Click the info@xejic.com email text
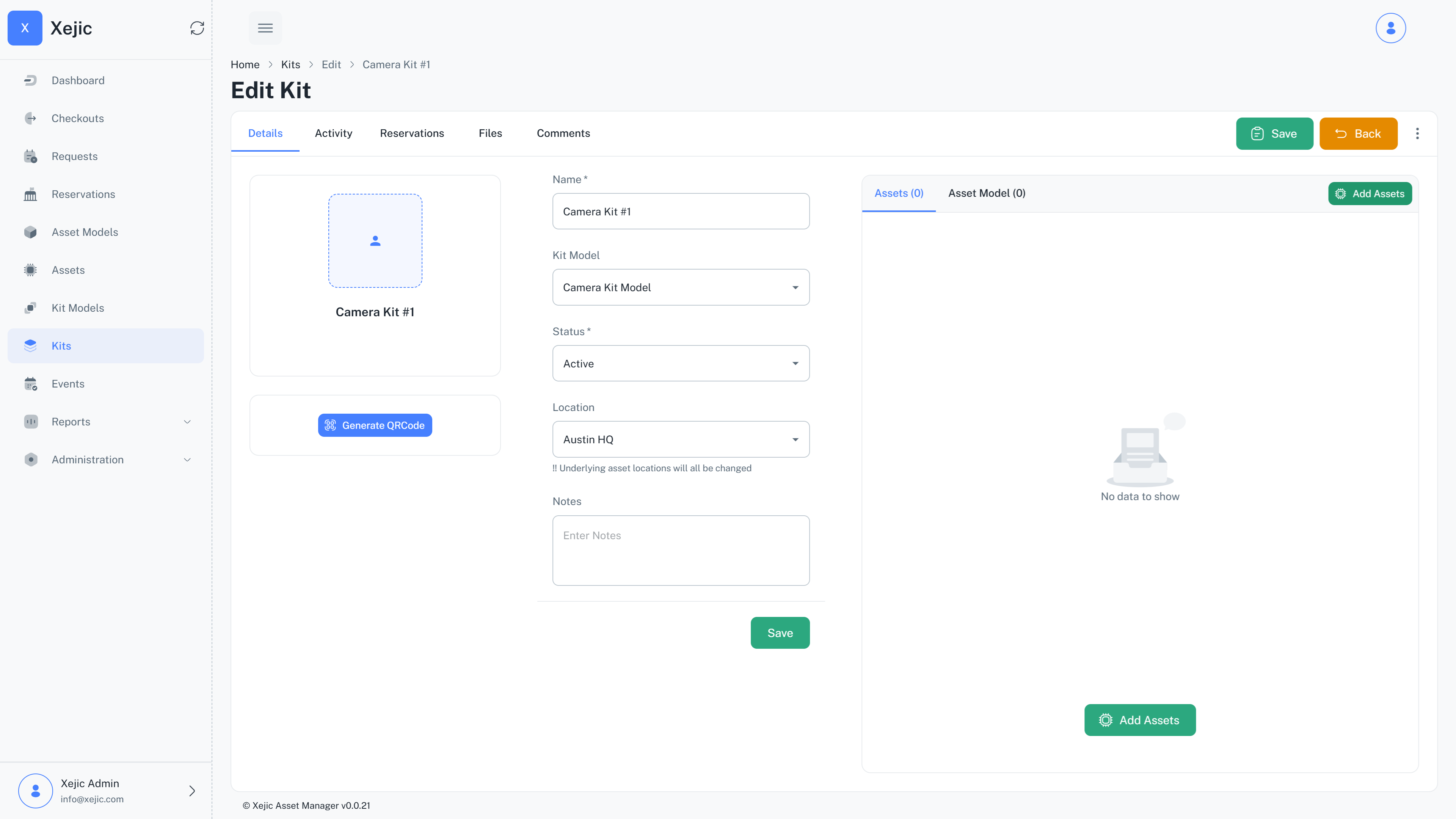This screenshot has width=1456, height=819. tap(92, 799)
